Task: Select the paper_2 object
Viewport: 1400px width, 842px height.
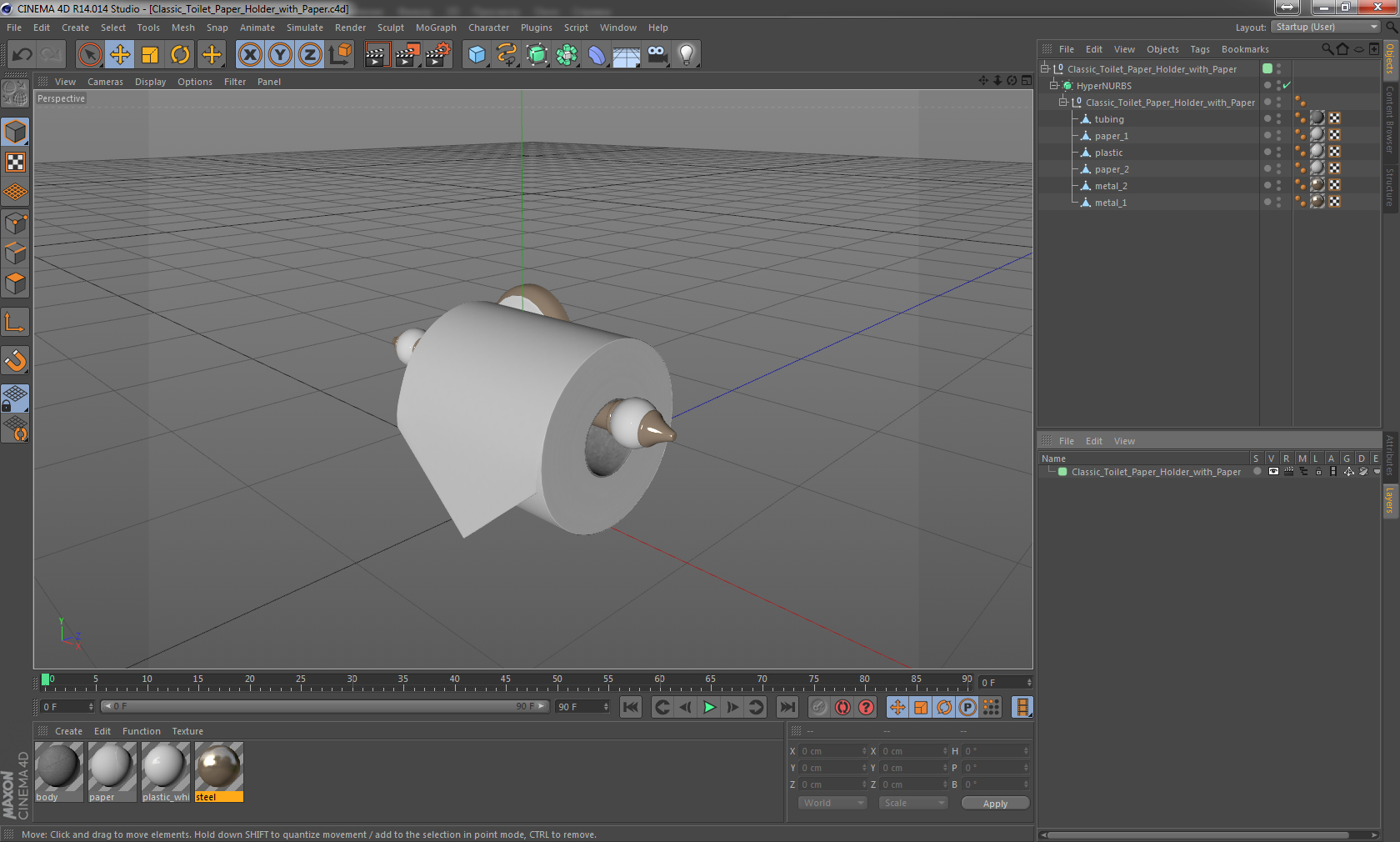Action: (x=1112, y=169)
